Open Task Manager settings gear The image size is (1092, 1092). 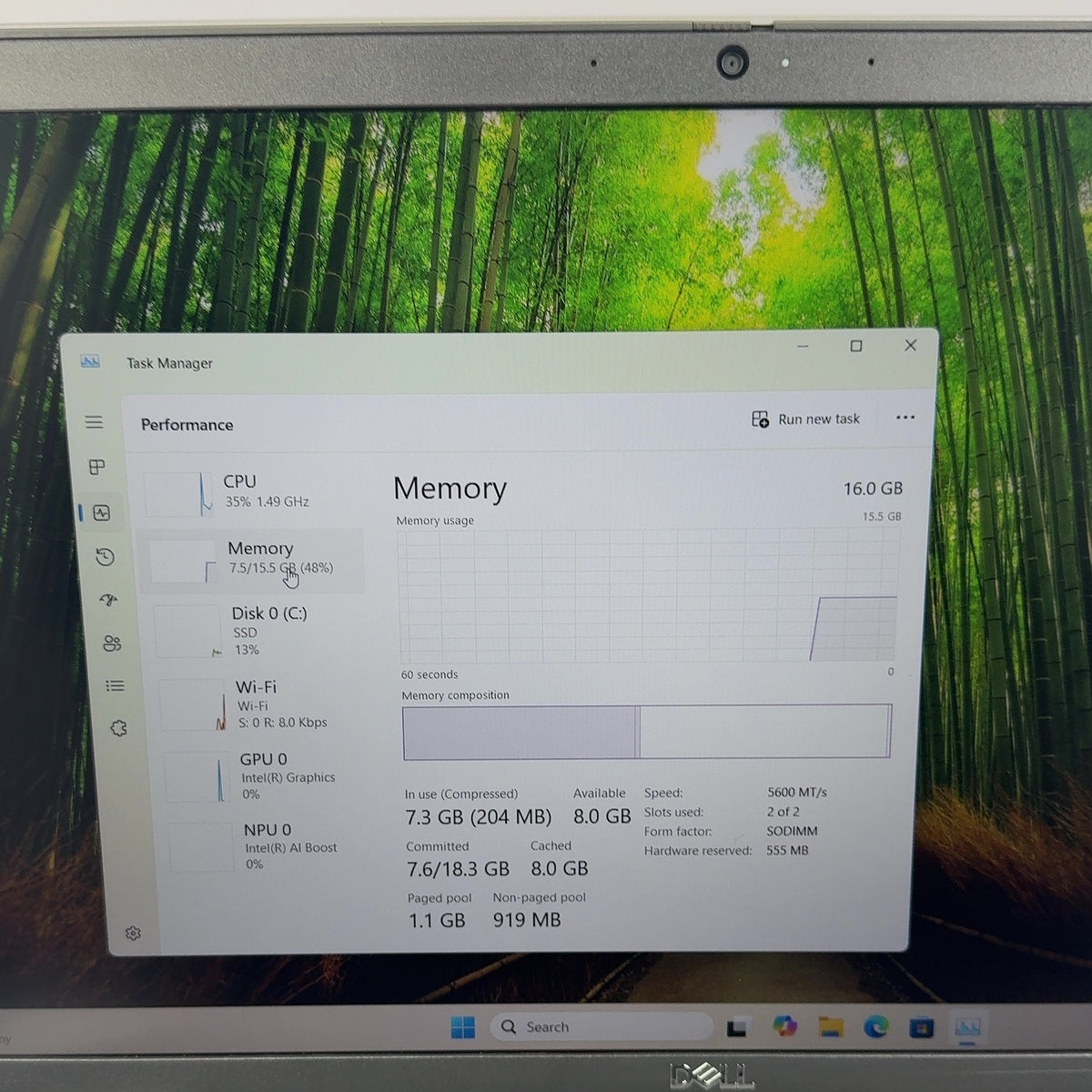pyautogui.click(x=133, y=933)
